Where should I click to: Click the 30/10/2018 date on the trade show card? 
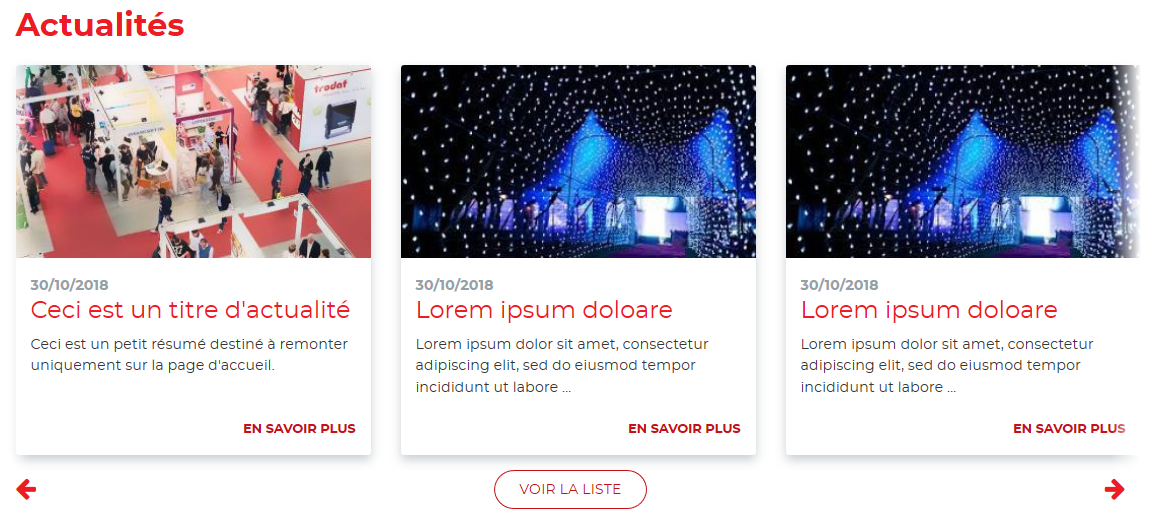click(x=70, y=285)
